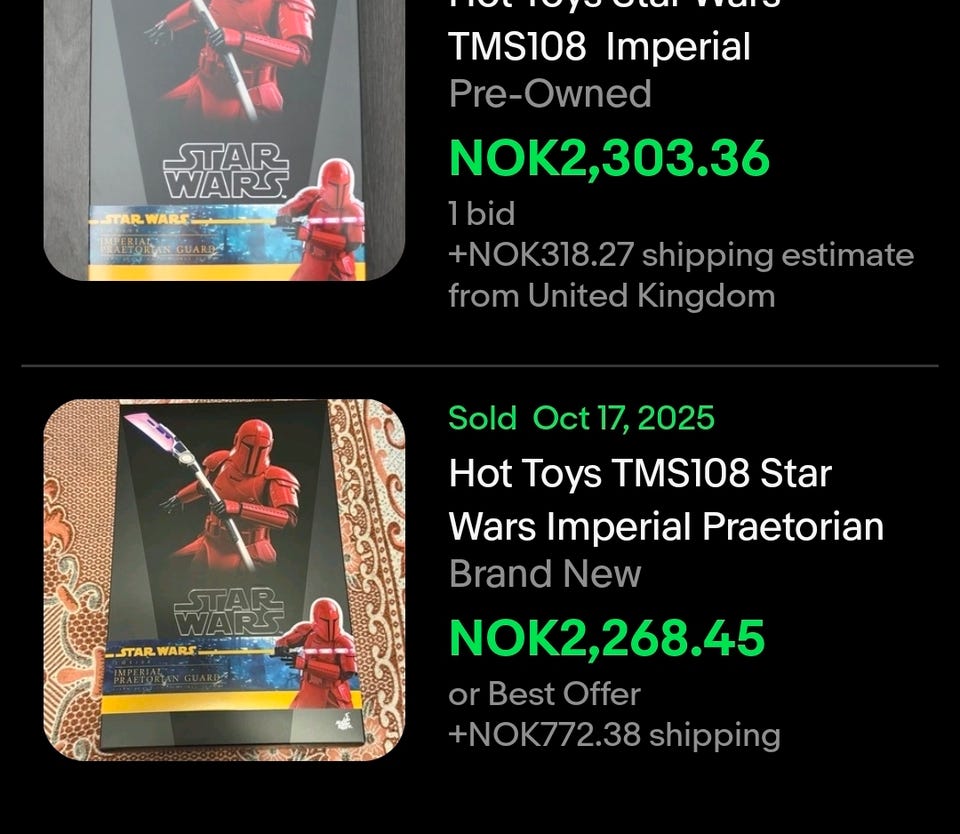Click the NOK2,268.45 sold price
The image size is (960, 834).
pyautogui.click(x=607, y=638)
